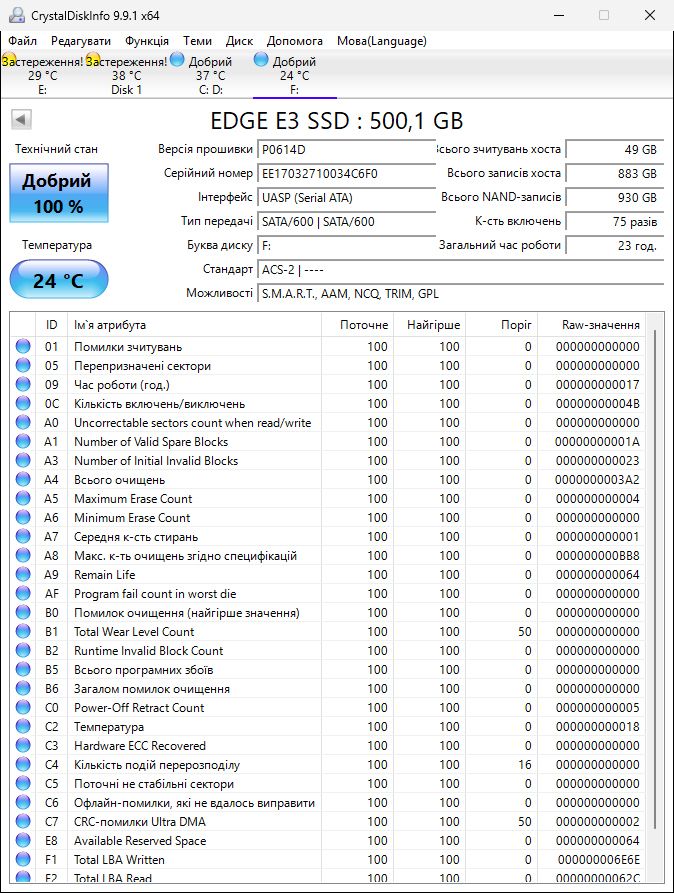Click status orb for A7 row
674x893 pixels.
click(x=23, y=536)
